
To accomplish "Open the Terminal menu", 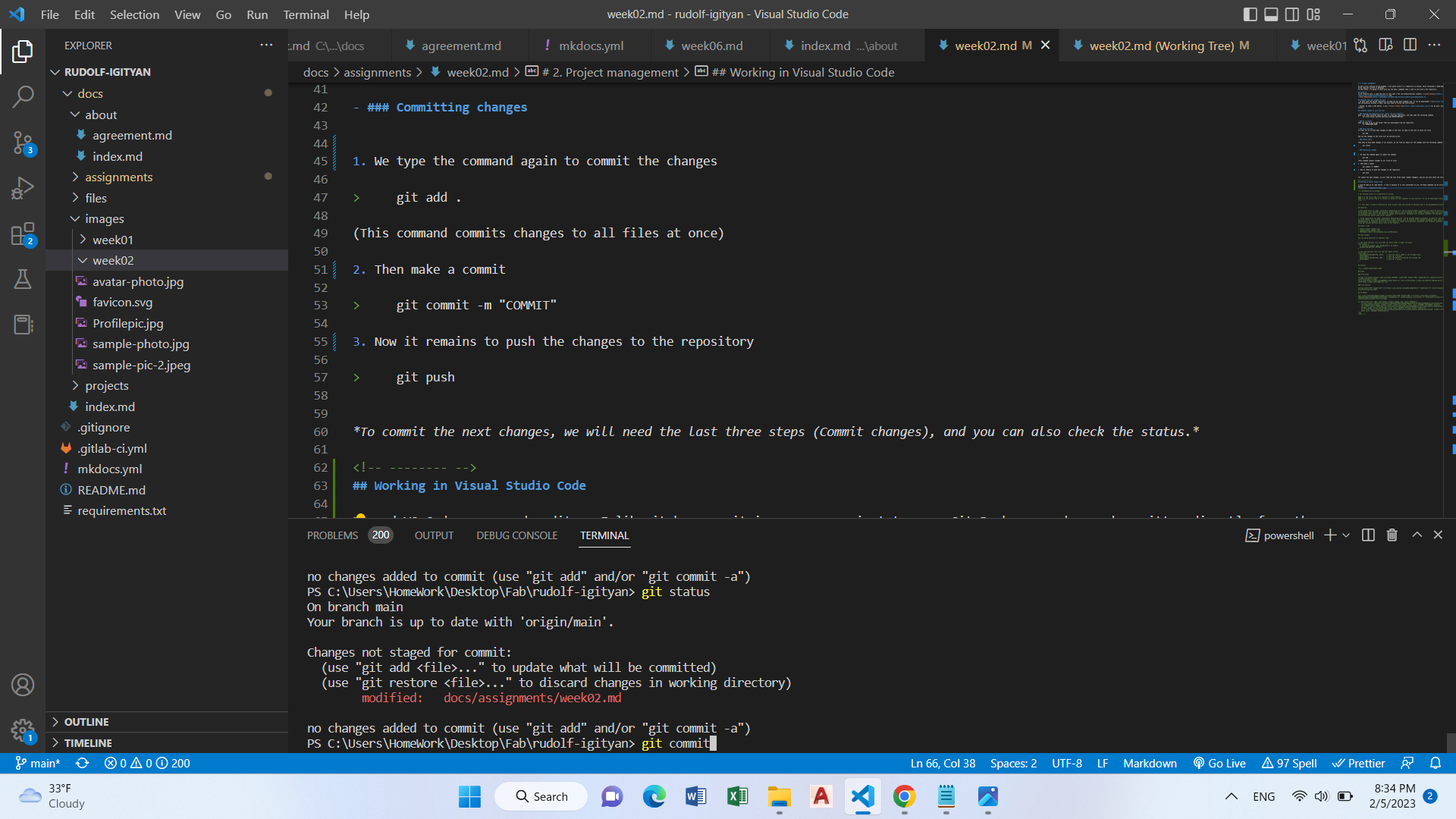I will click(x=306, y=14).
